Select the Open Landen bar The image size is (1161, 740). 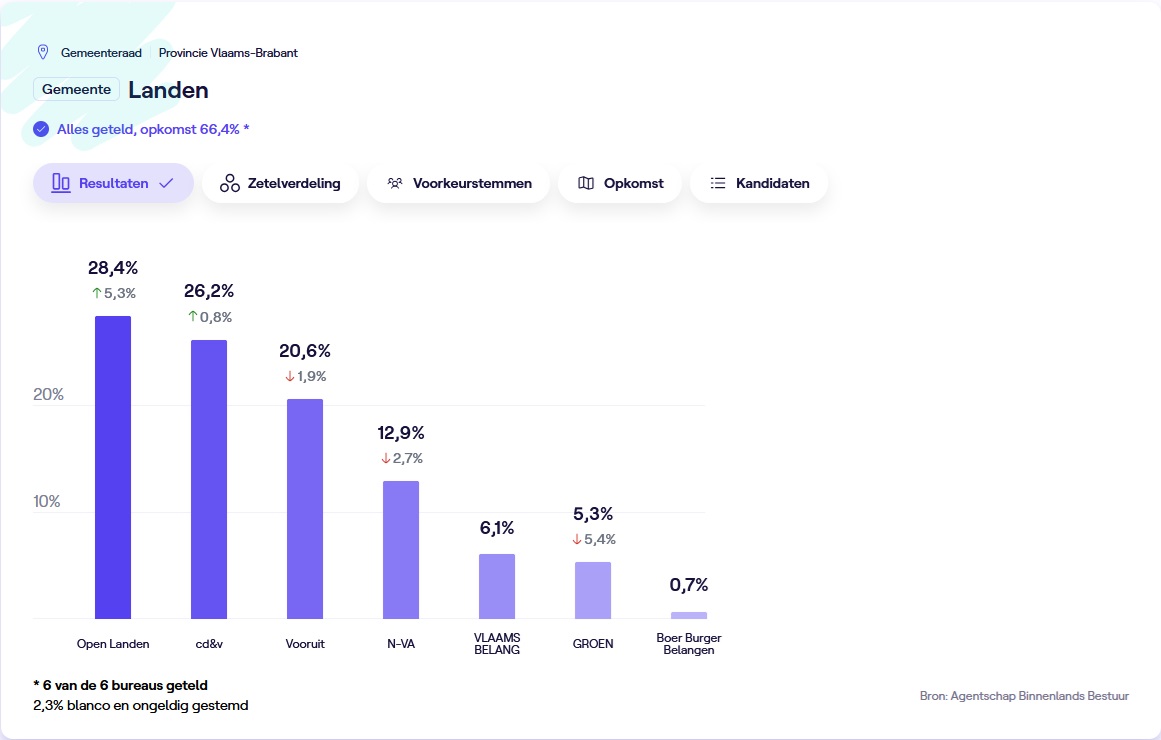tap(113, 467)
